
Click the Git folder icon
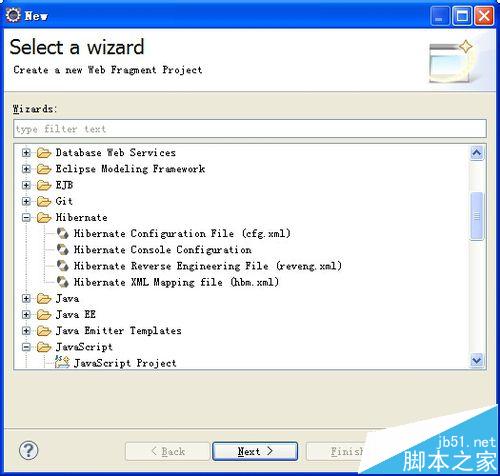tap(44, 201)
